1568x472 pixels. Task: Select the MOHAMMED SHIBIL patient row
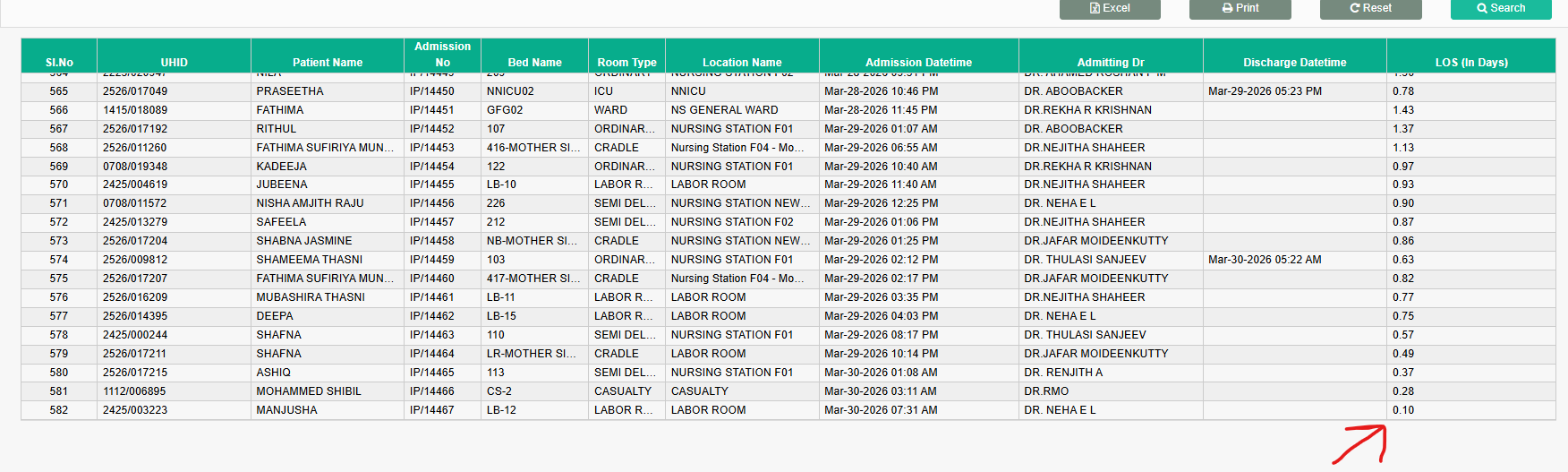(309, 391)
